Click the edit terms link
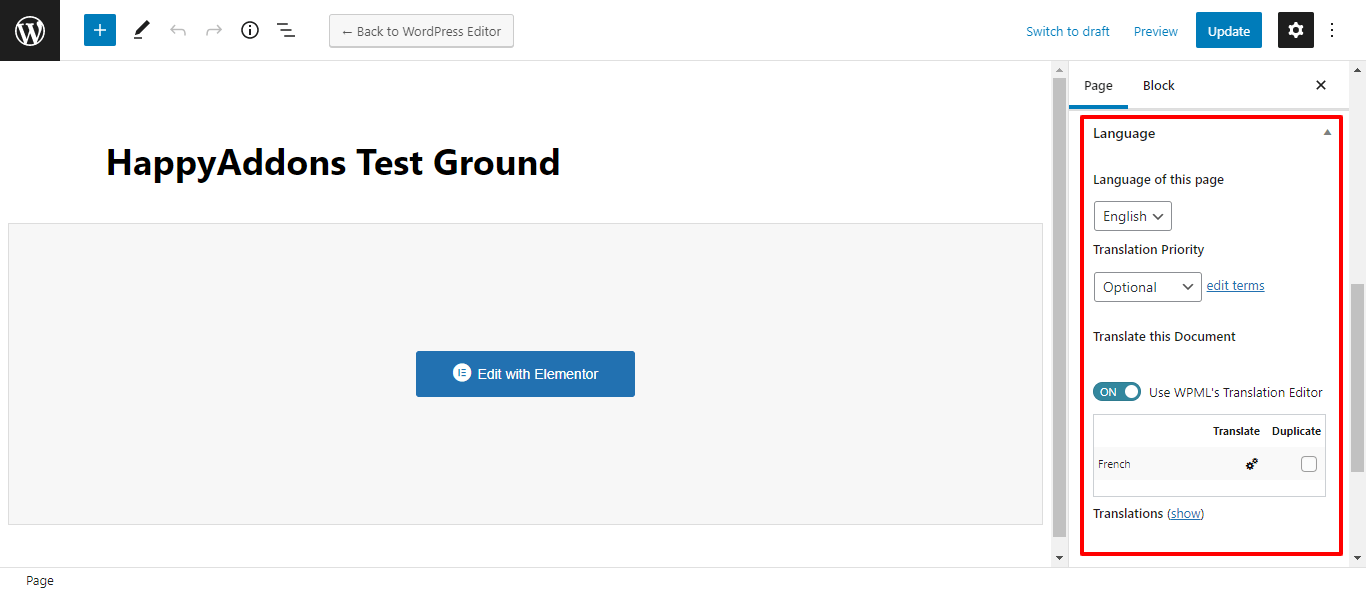 click(x=1235, y=286)
